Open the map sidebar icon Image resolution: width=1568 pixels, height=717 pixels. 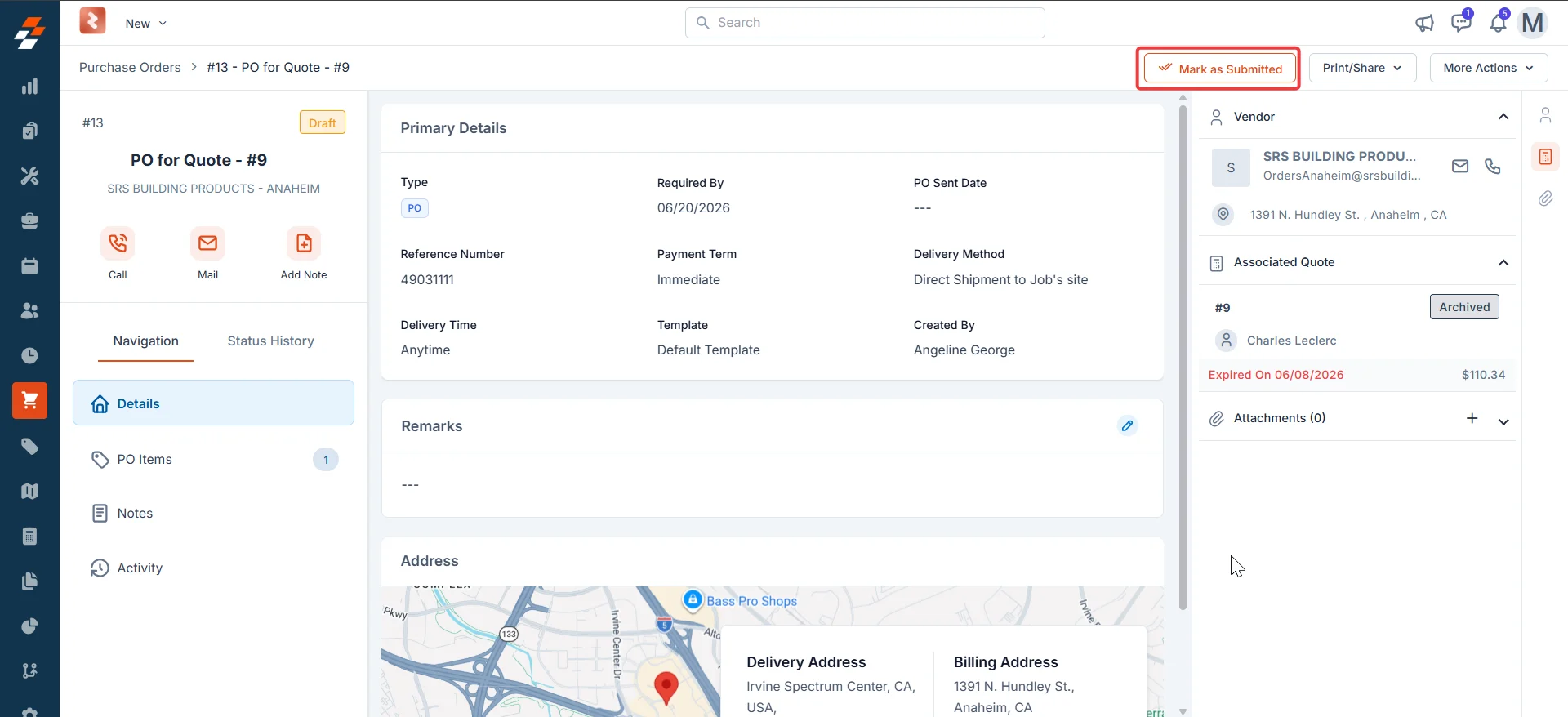pos(29,492)
